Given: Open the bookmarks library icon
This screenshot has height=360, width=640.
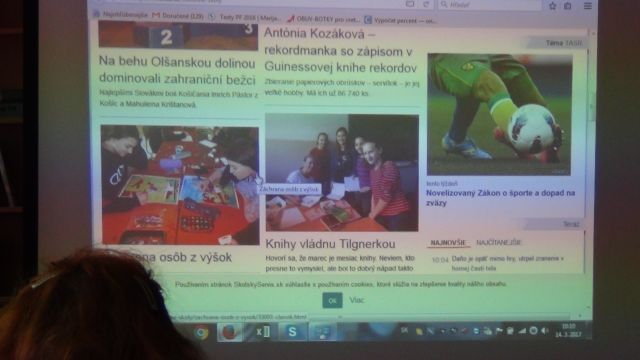Looking at the screenshot, I should (568, 6).
